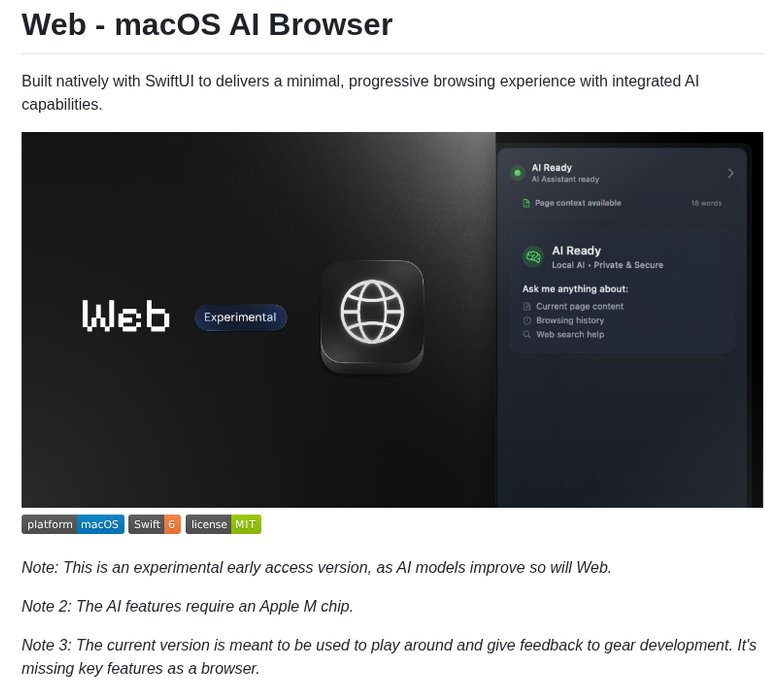The width and height of the screenshot is (781, 700).
Task: Click the 'Browsing history' label
Action: click(570, 320)
